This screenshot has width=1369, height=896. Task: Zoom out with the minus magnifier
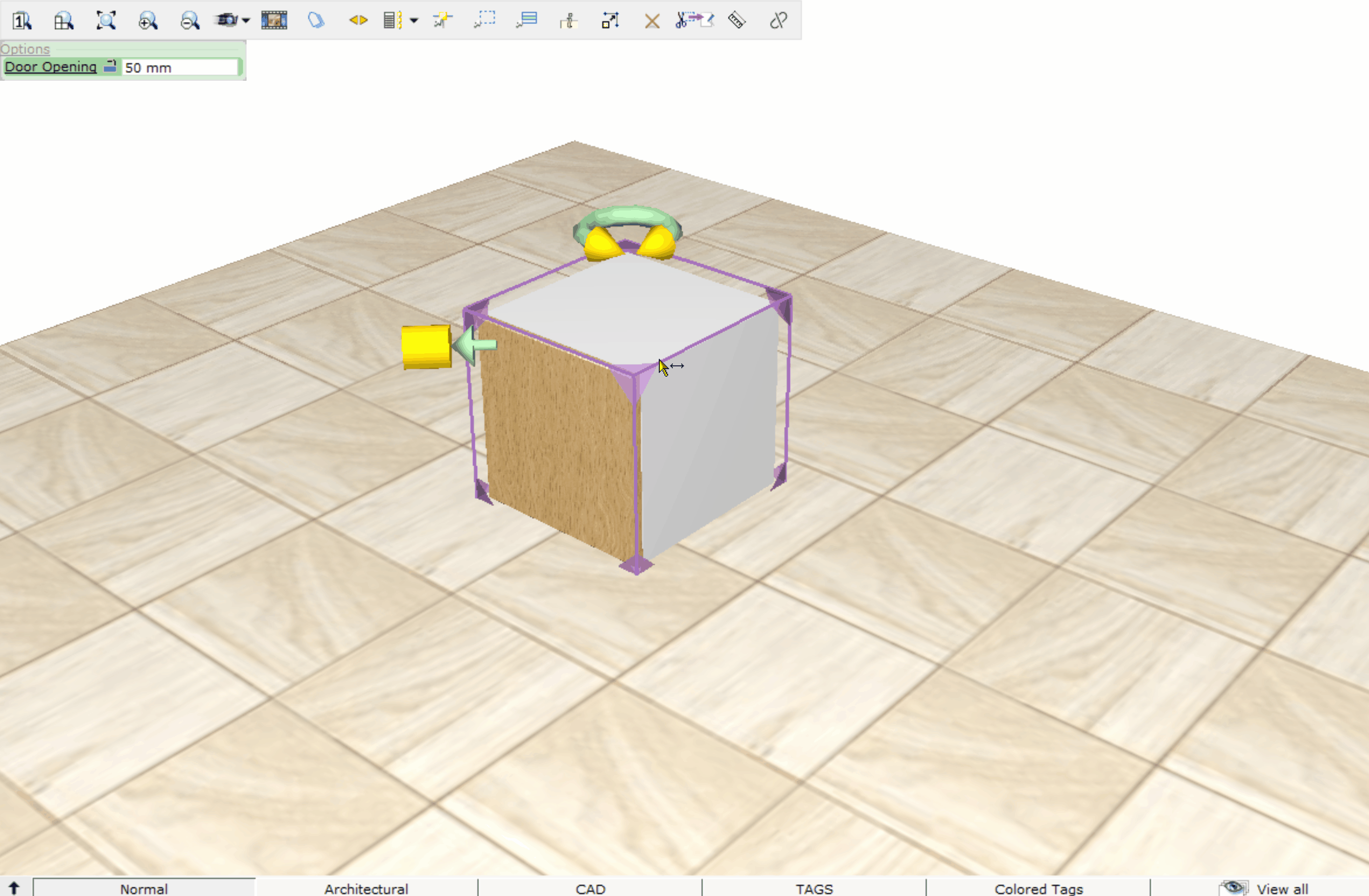(x=190, y=21)
